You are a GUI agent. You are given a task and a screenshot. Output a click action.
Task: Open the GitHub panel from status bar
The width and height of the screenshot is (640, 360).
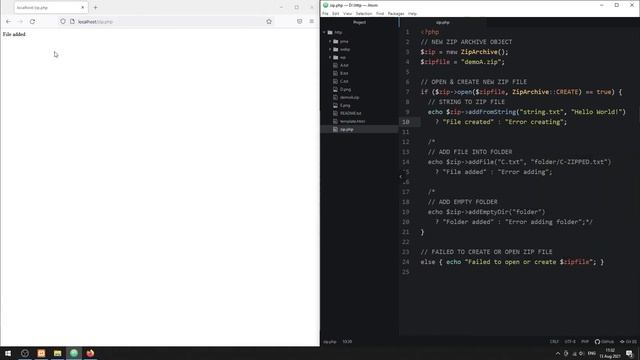tap(604, 342)
